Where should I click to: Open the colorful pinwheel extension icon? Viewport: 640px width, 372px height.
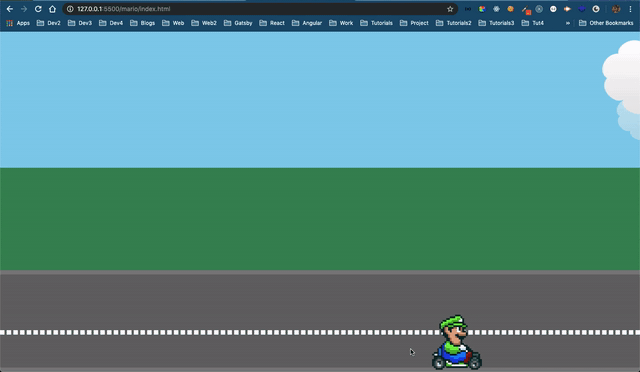(x=482, y=9)
